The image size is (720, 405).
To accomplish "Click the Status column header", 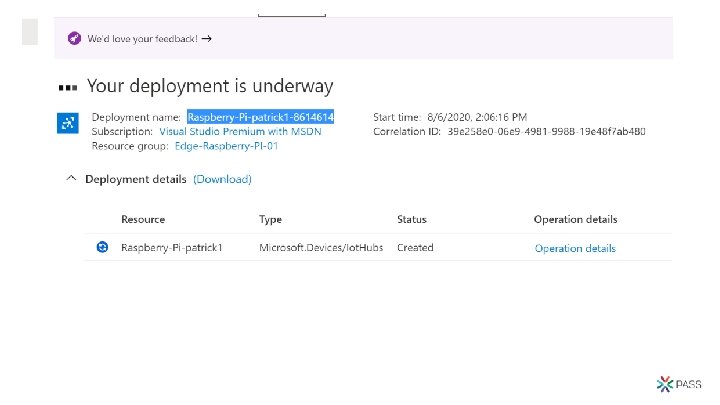I will coord(412,219).
